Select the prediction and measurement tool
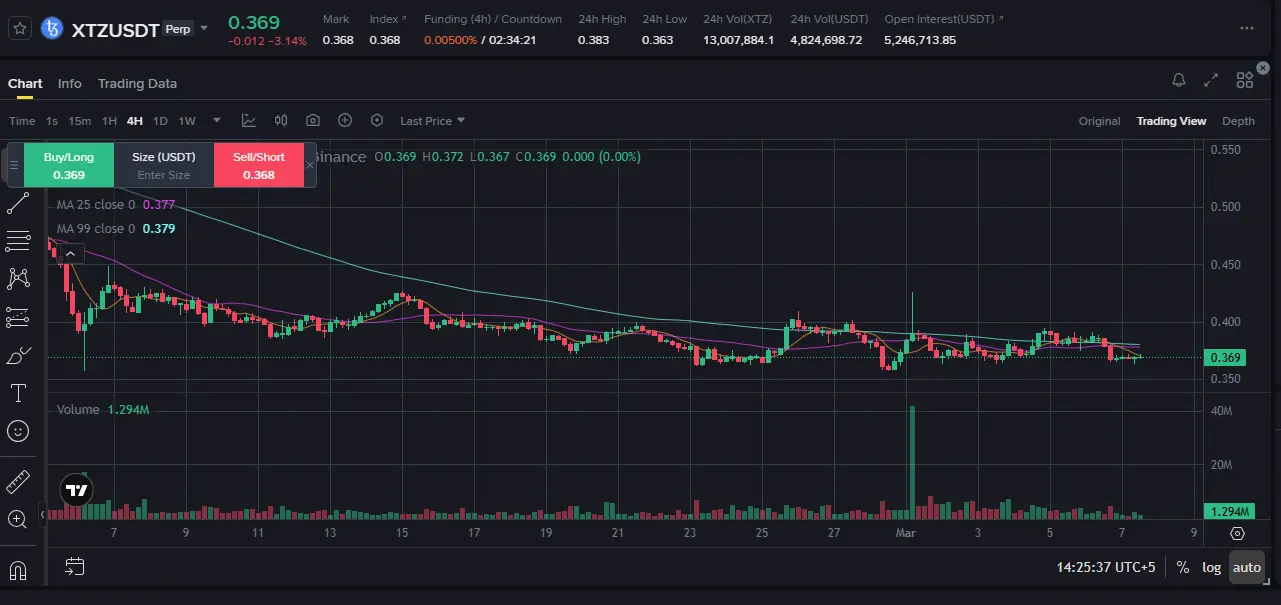The image size is (1281, 605). (x=17, y=317)
